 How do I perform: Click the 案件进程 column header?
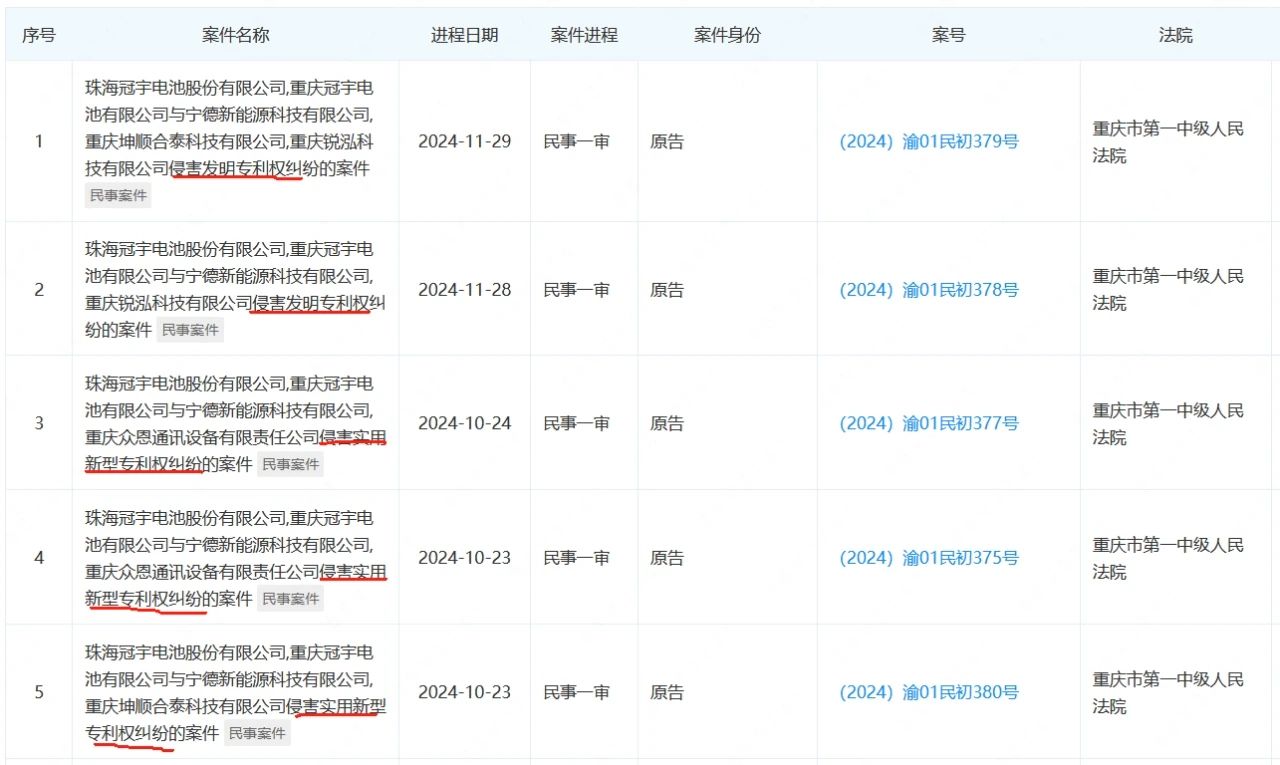[584, 35]
